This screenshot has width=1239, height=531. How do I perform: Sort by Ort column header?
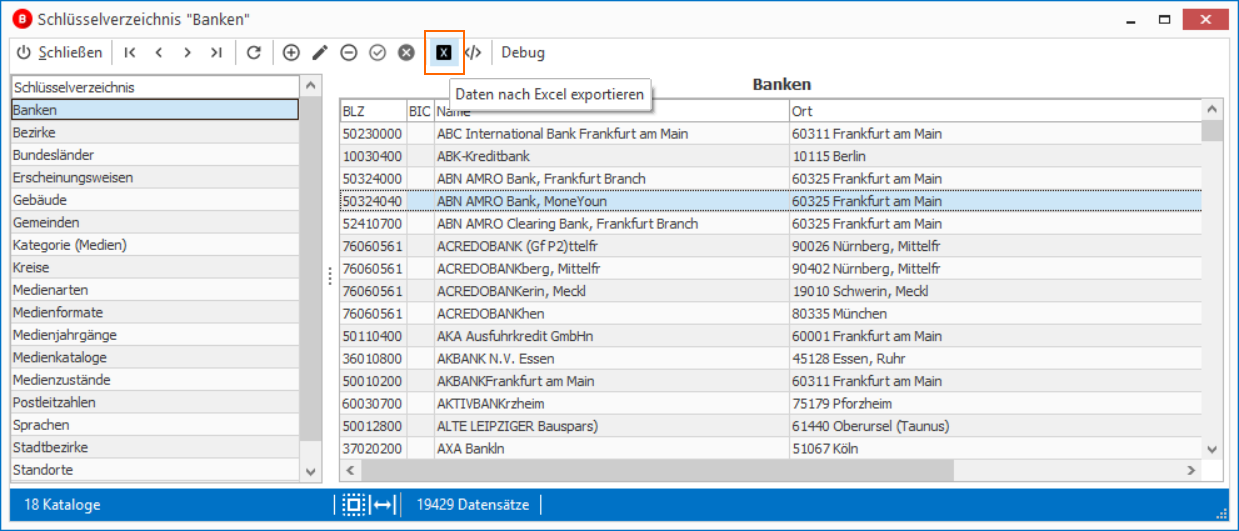(995, 110)
